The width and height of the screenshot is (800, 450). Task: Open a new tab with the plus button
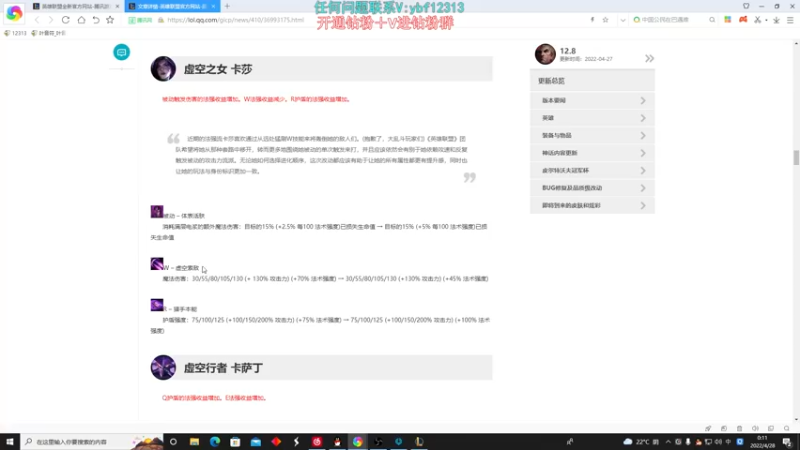click(x=227, y=6)
